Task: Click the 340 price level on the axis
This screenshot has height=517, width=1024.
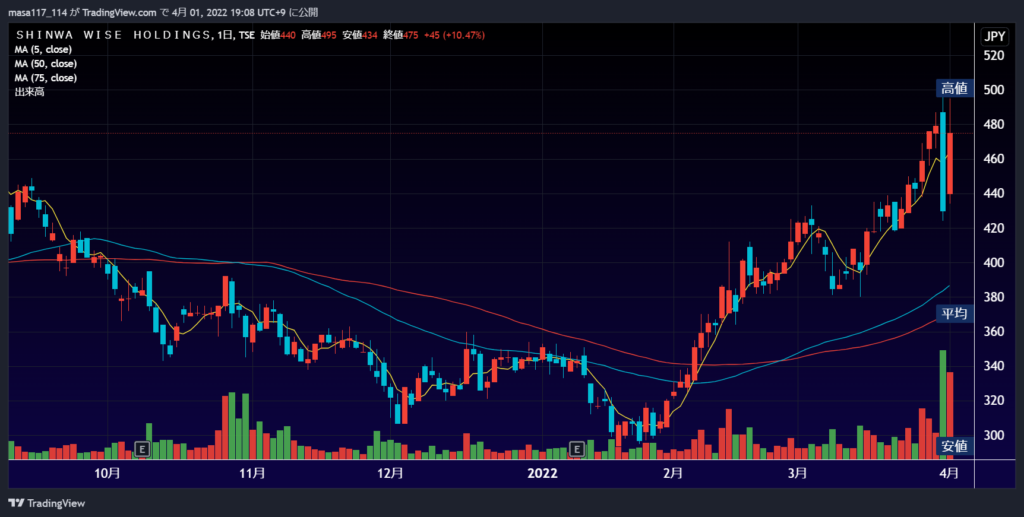Action: click(x=994, y=366)
